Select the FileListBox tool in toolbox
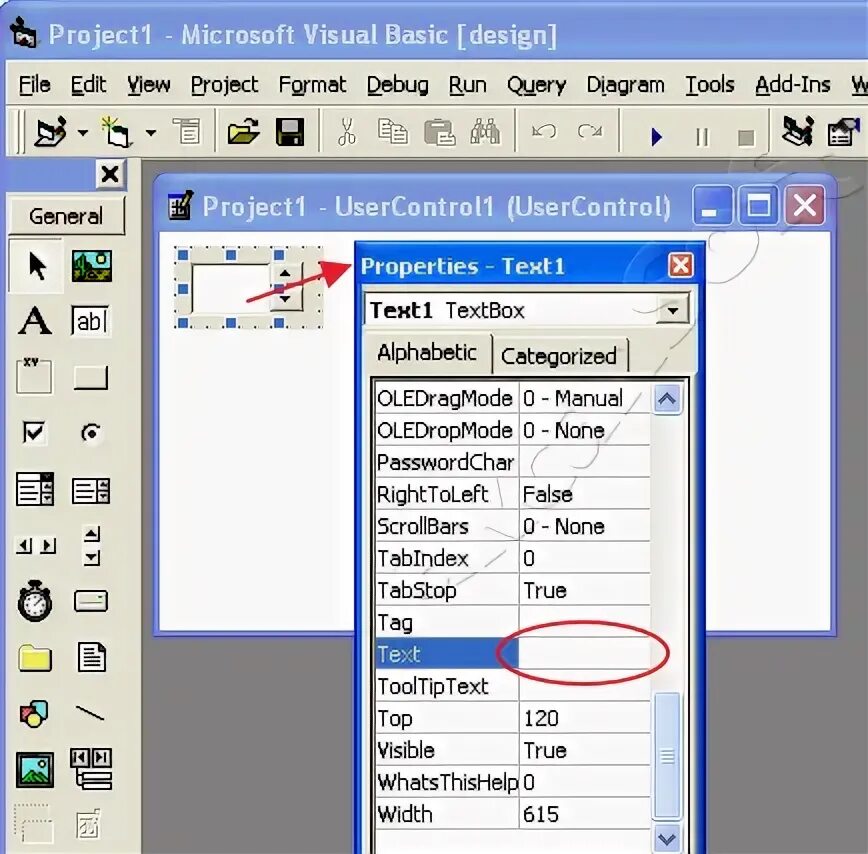 click(91, 657)
